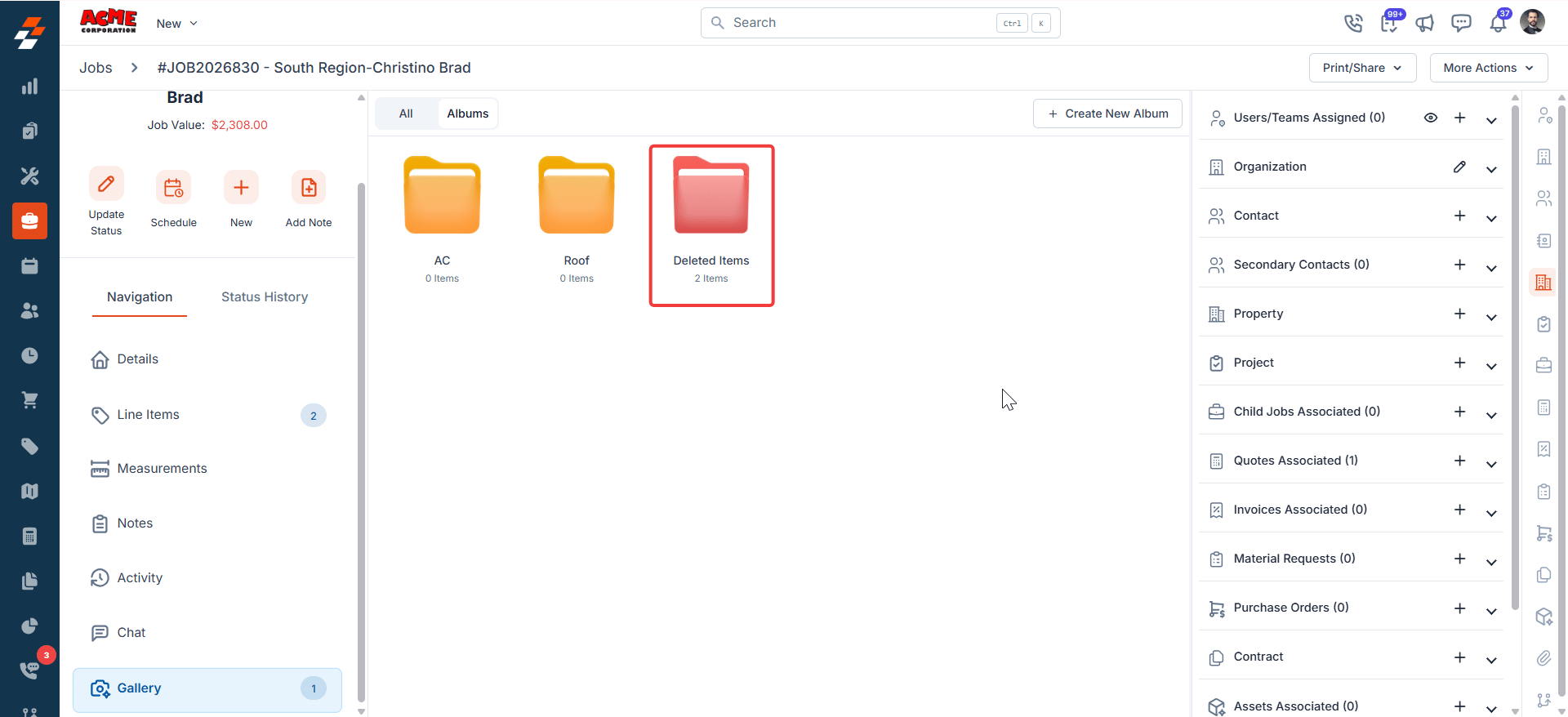Open the clock time-tracking sidebar icon
This screenshot has height=717, width=1568.
pos(29,355)
